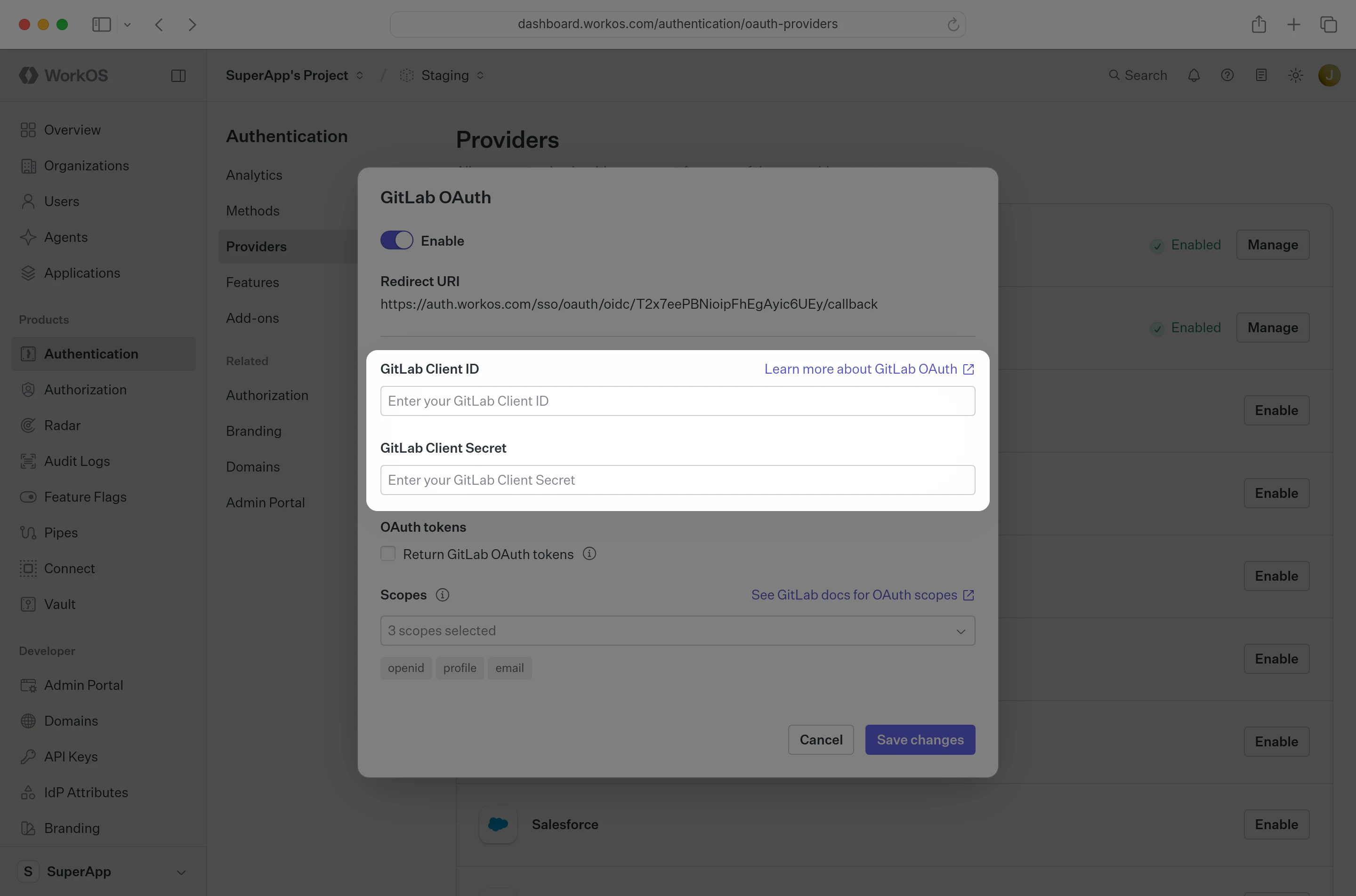Cancel the GitLab OAuth dialog
This screenshot has height=896, width=1356.
coord(821,740)
